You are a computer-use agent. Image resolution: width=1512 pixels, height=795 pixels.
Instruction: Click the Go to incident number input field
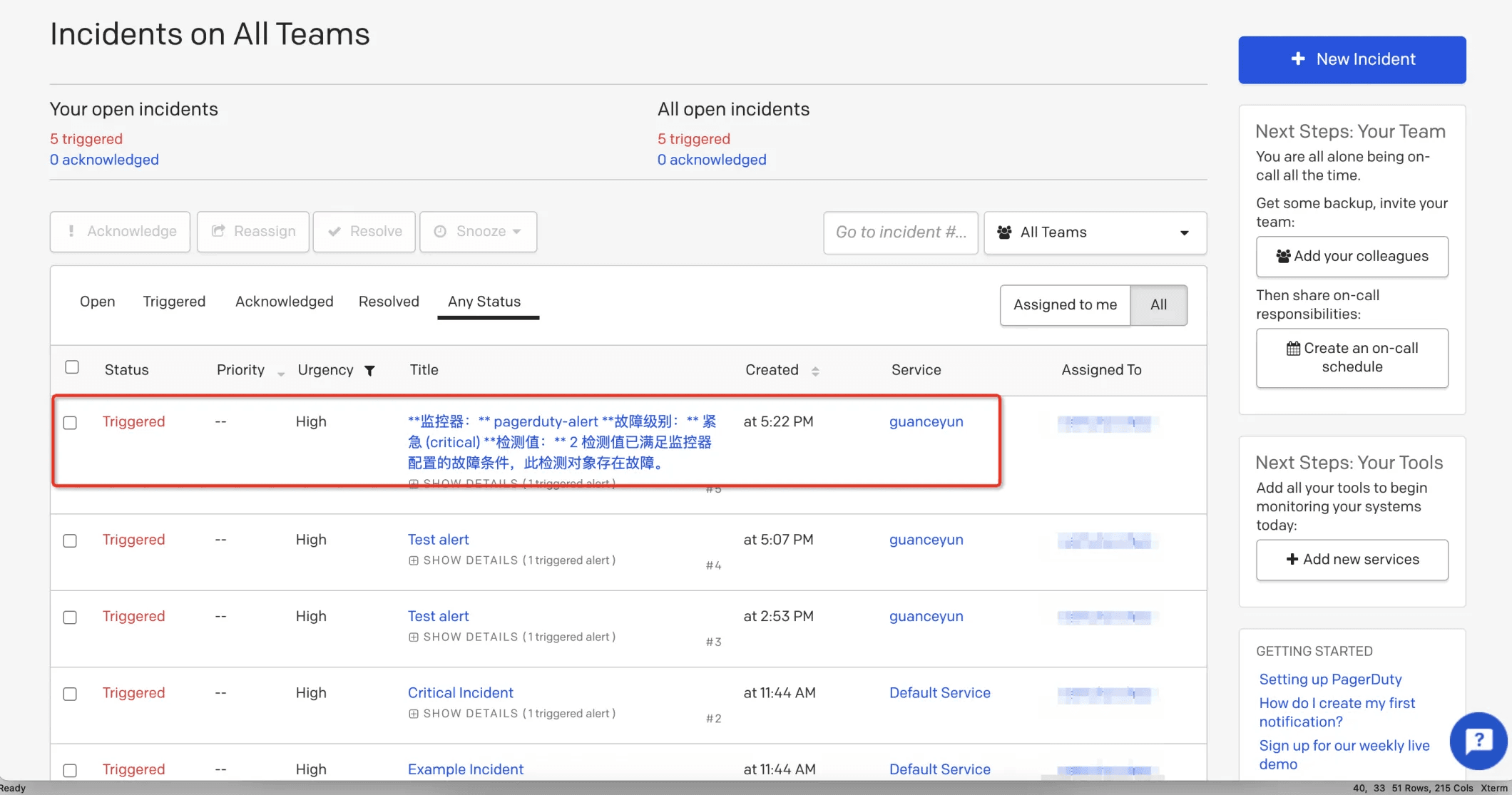pyautogui.click(x=898, y=232)
